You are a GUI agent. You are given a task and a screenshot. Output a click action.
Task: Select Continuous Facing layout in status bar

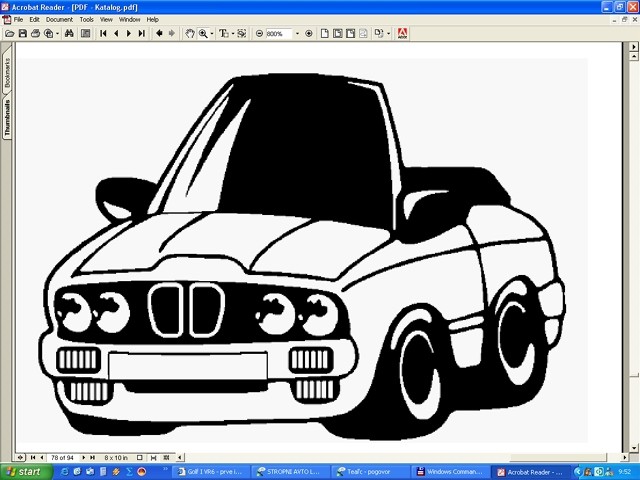pyautogui.click(x=166, y=458)
